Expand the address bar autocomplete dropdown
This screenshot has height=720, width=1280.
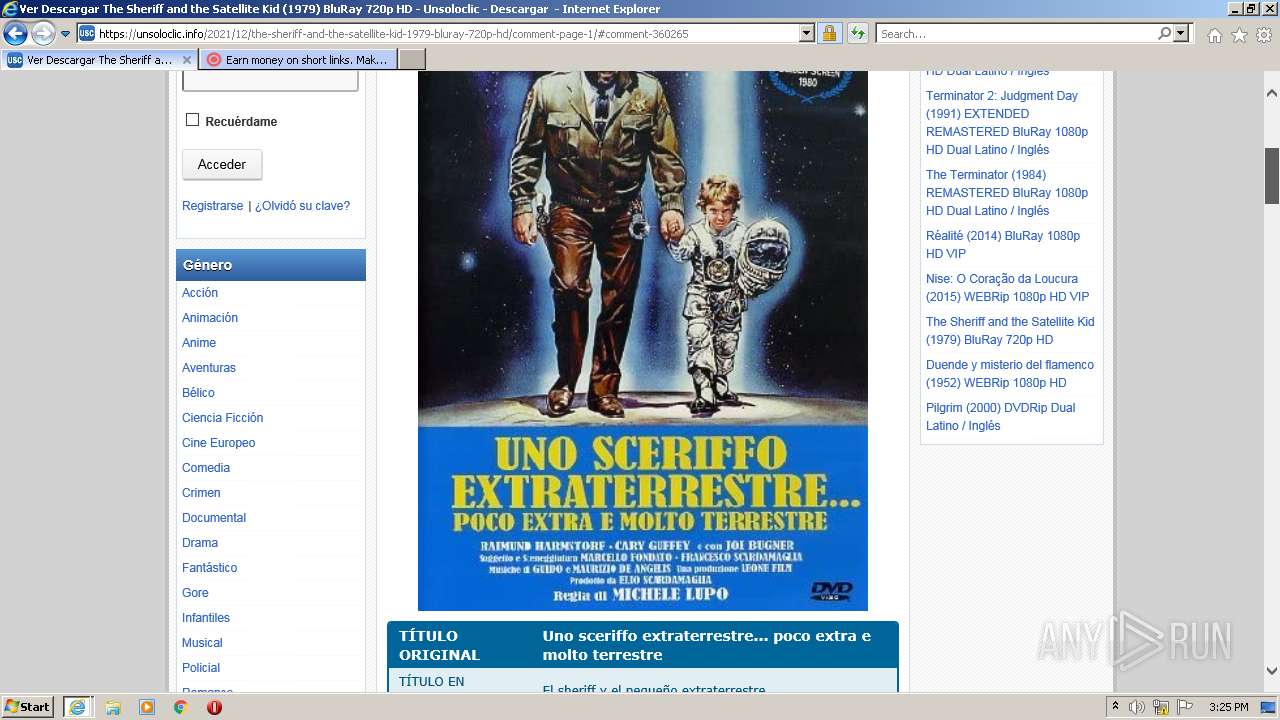(807, 34)
